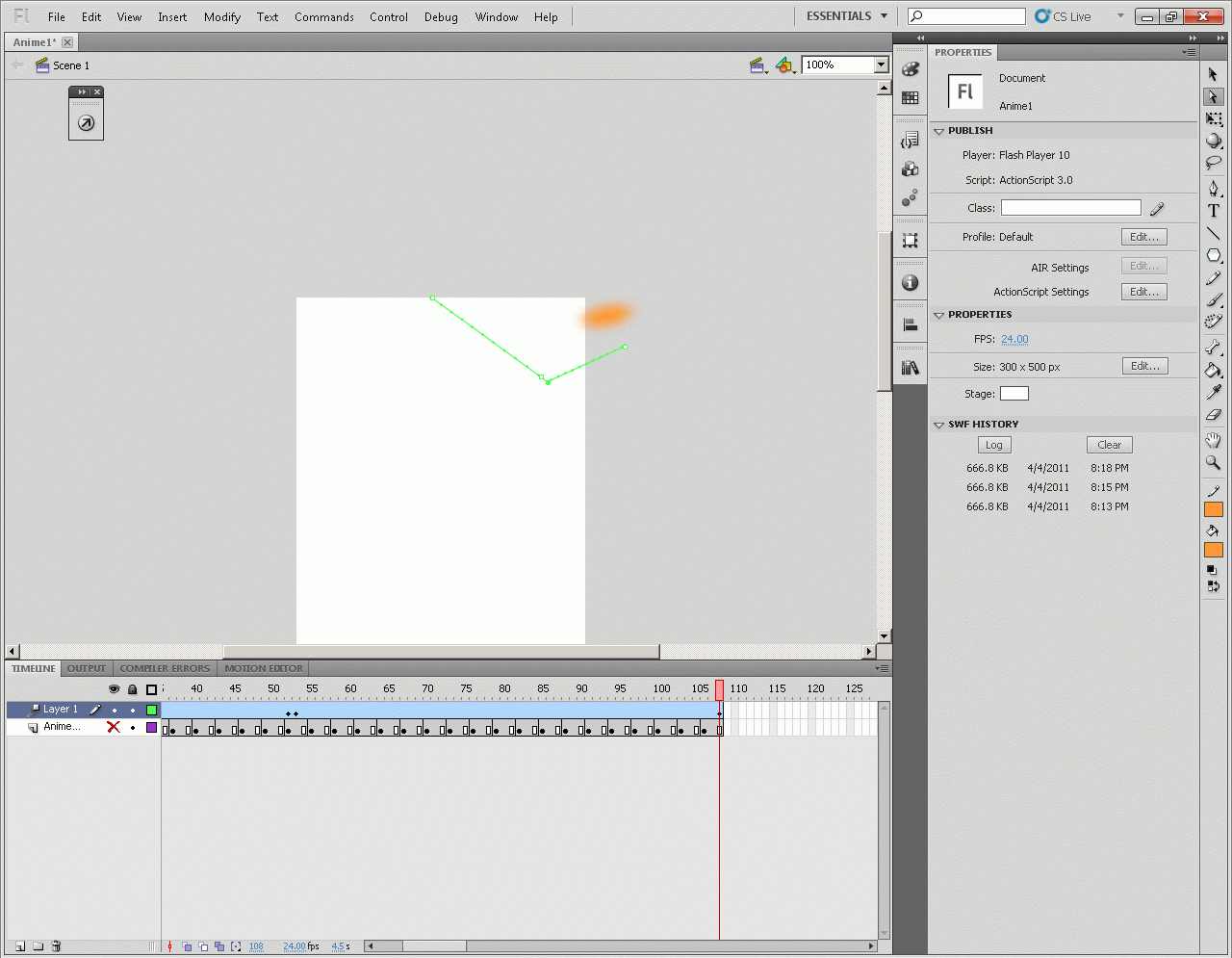
Task: Collapse the PUBLISH section
Action: pos(939,131)
